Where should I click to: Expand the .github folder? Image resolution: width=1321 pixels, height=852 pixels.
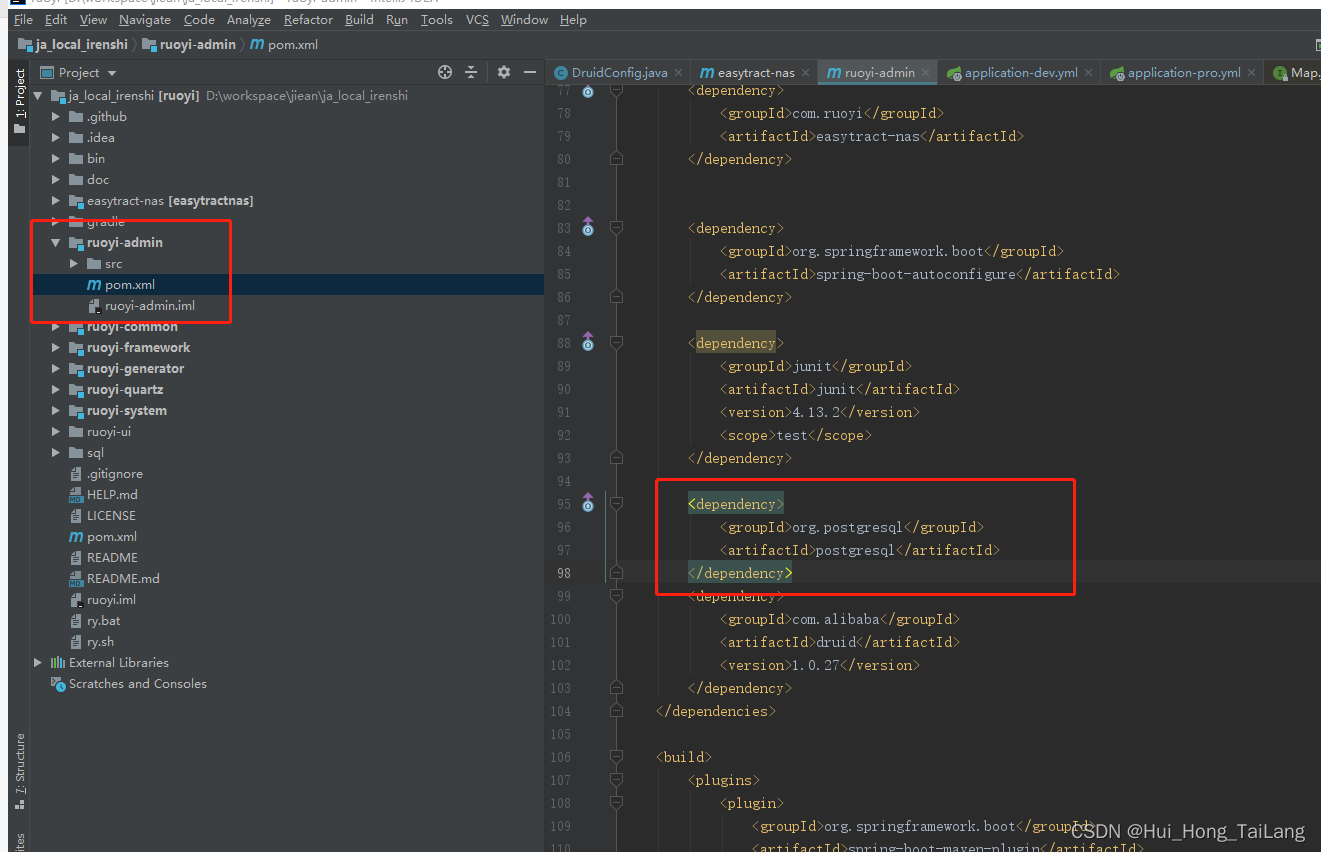[57, 116]
